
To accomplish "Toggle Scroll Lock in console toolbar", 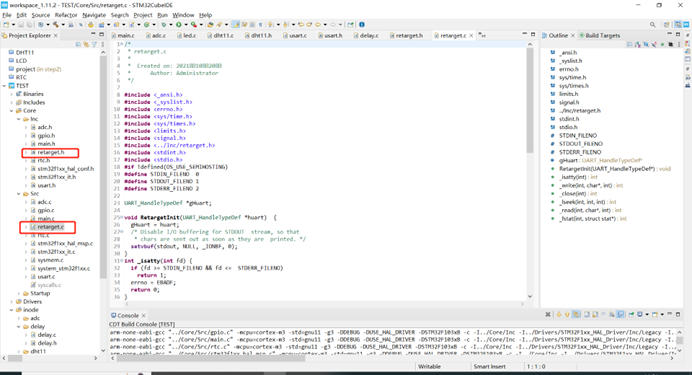I will click(x=595, y=315).
